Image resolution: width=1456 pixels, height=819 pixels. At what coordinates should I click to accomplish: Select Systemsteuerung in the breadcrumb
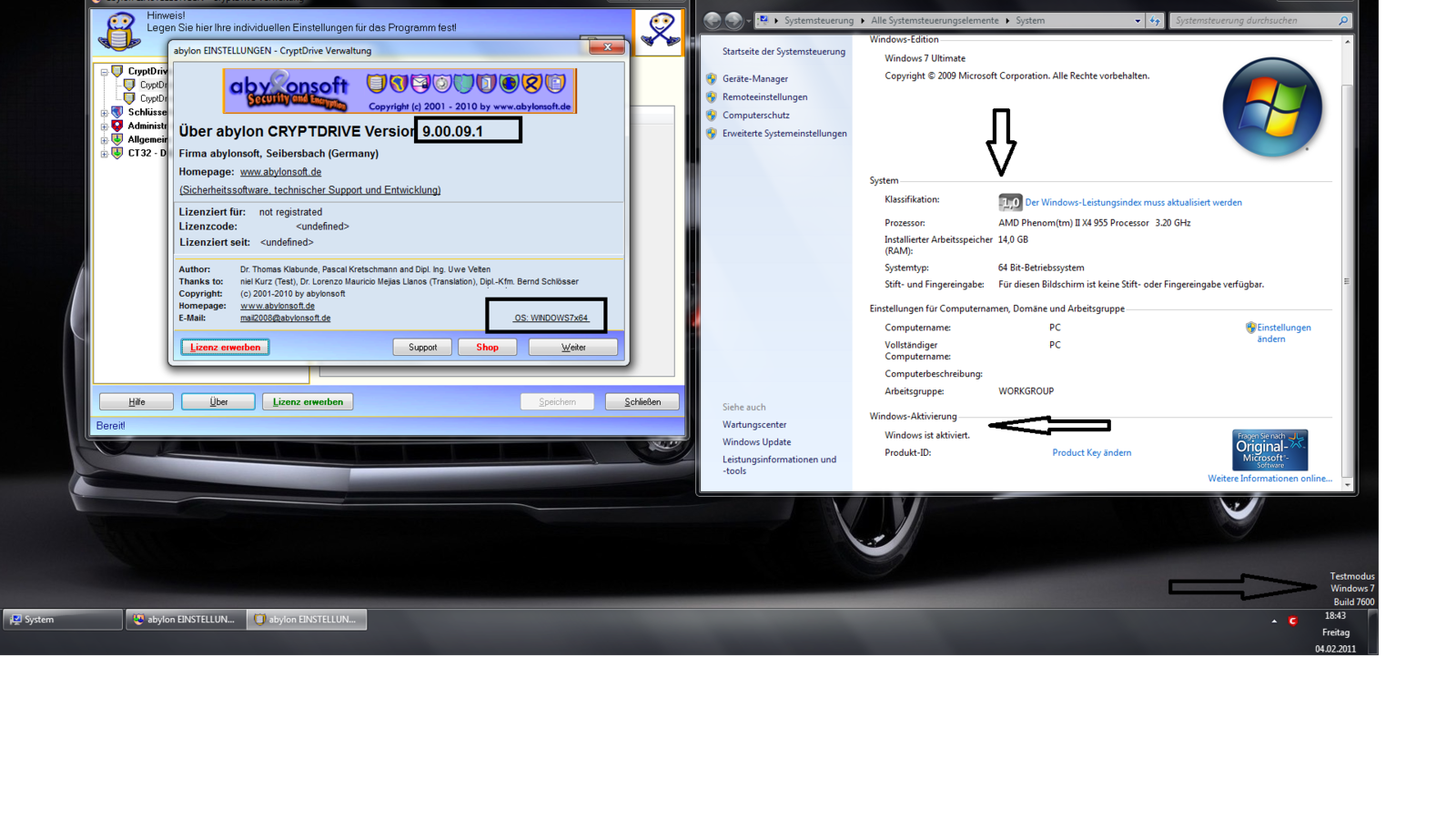819,20
